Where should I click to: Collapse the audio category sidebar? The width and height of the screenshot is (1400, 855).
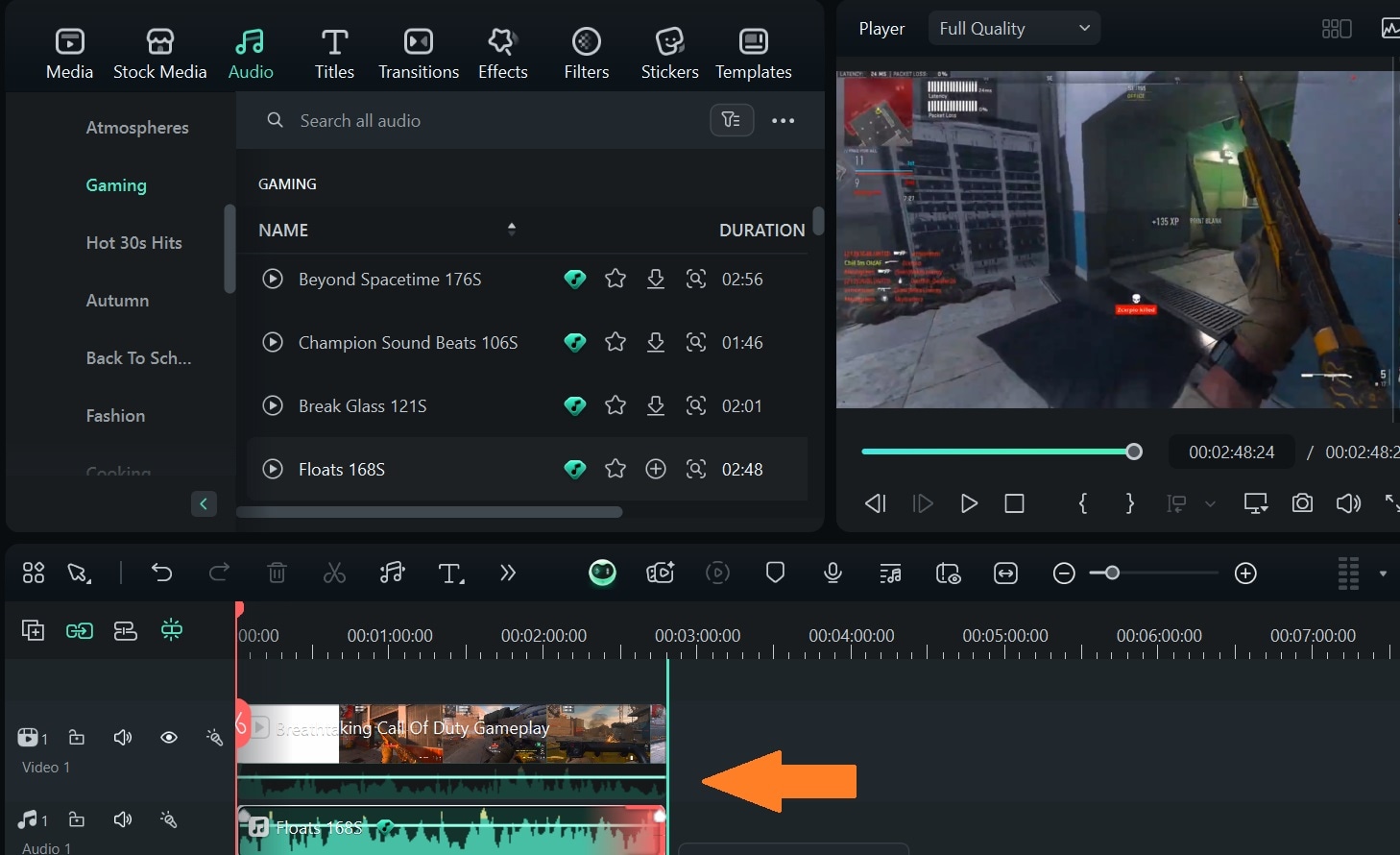click(x=204, y=504)
